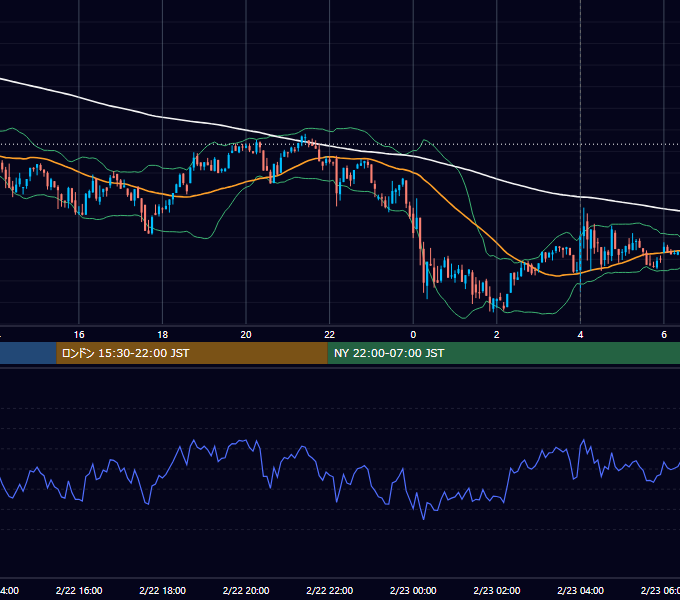Click the 22 hour axis label
Screen dimensions: 680x600
[330, 335]
